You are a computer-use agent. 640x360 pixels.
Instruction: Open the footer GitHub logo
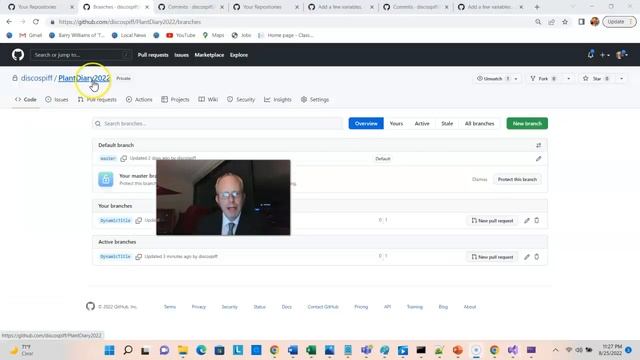coord(90,306)
